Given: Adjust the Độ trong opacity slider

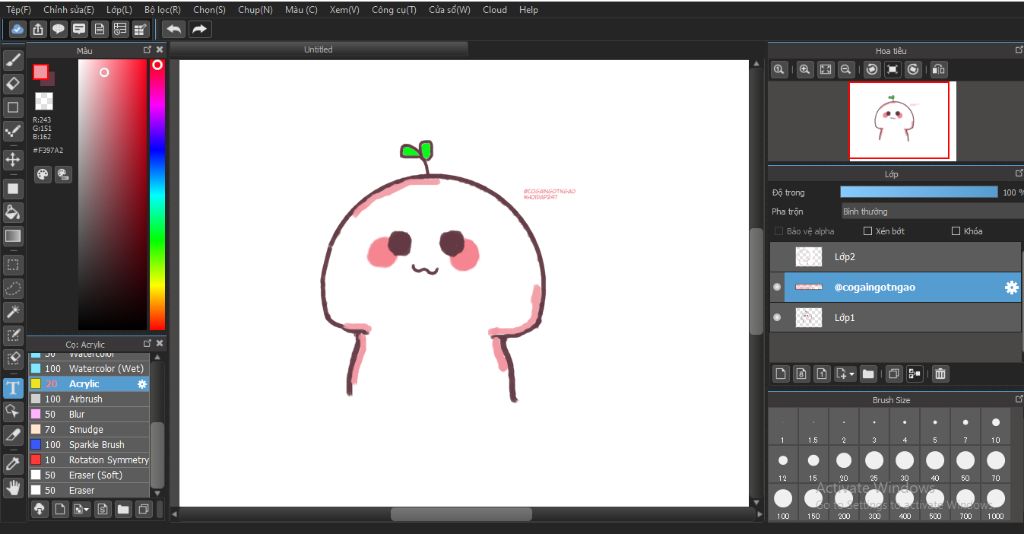Looking at the screenshot, I should 919,192.
